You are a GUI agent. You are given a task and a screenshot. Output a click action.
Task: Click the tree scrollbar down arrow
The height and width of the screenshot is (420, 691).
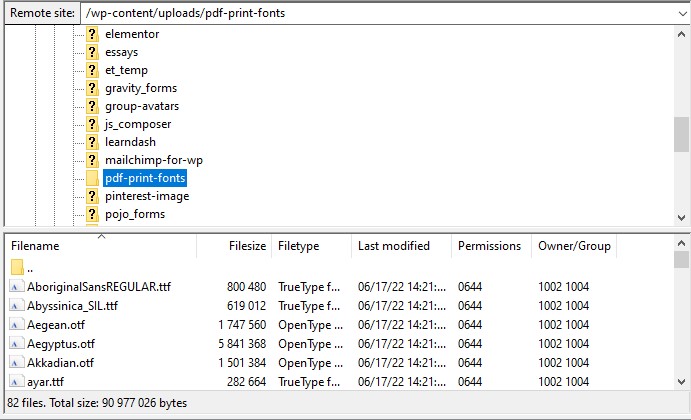pyautogui.click(x=681, y=218)
